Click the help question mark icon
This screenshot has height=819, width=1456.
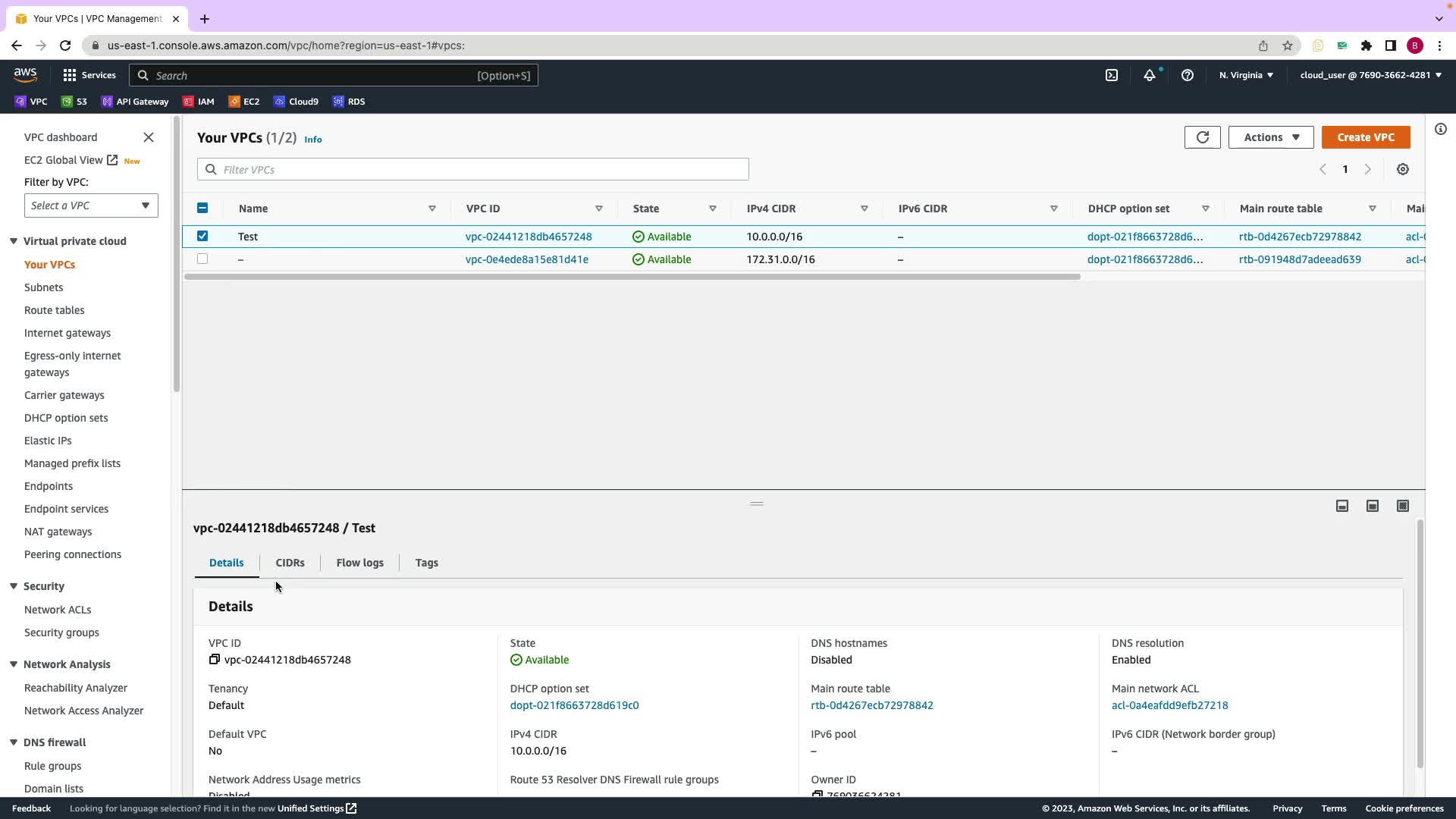coord(1188,75)
